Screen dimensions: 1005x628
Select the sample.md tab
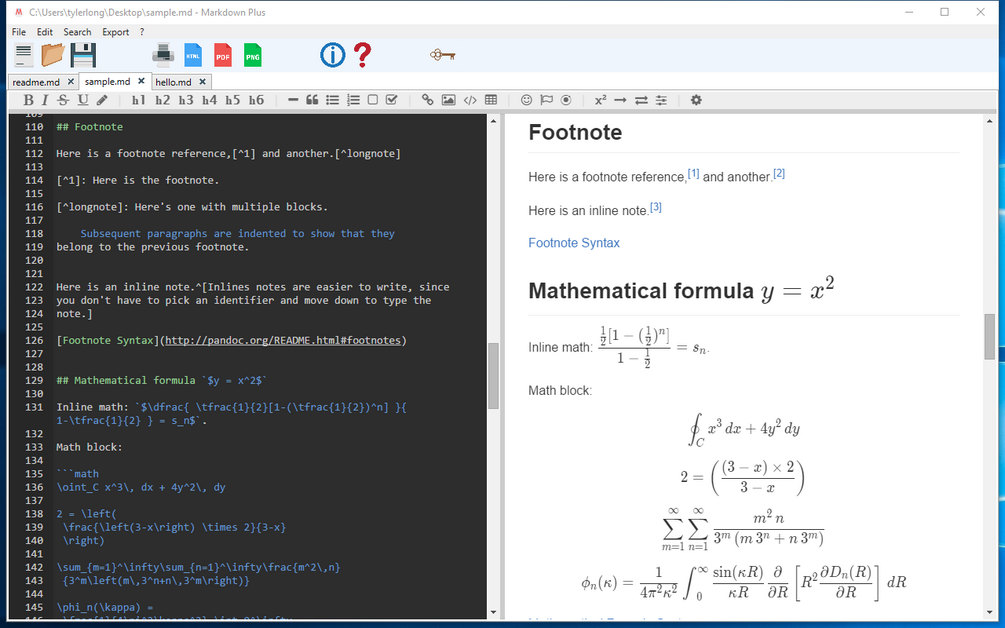[107, 81]
